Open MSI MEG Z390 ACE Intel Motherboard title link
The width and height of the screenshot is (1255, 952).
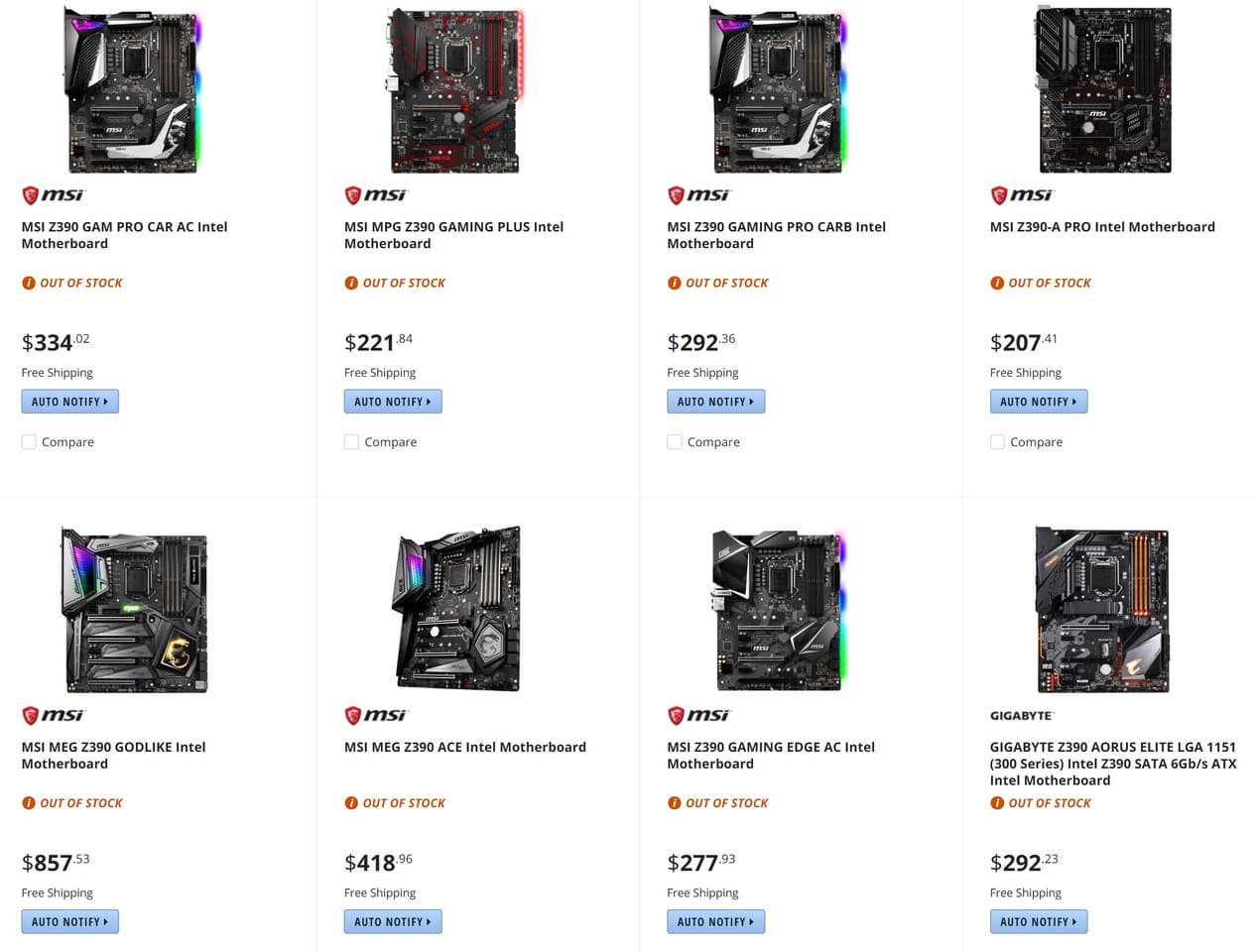(x=465, y=747)
